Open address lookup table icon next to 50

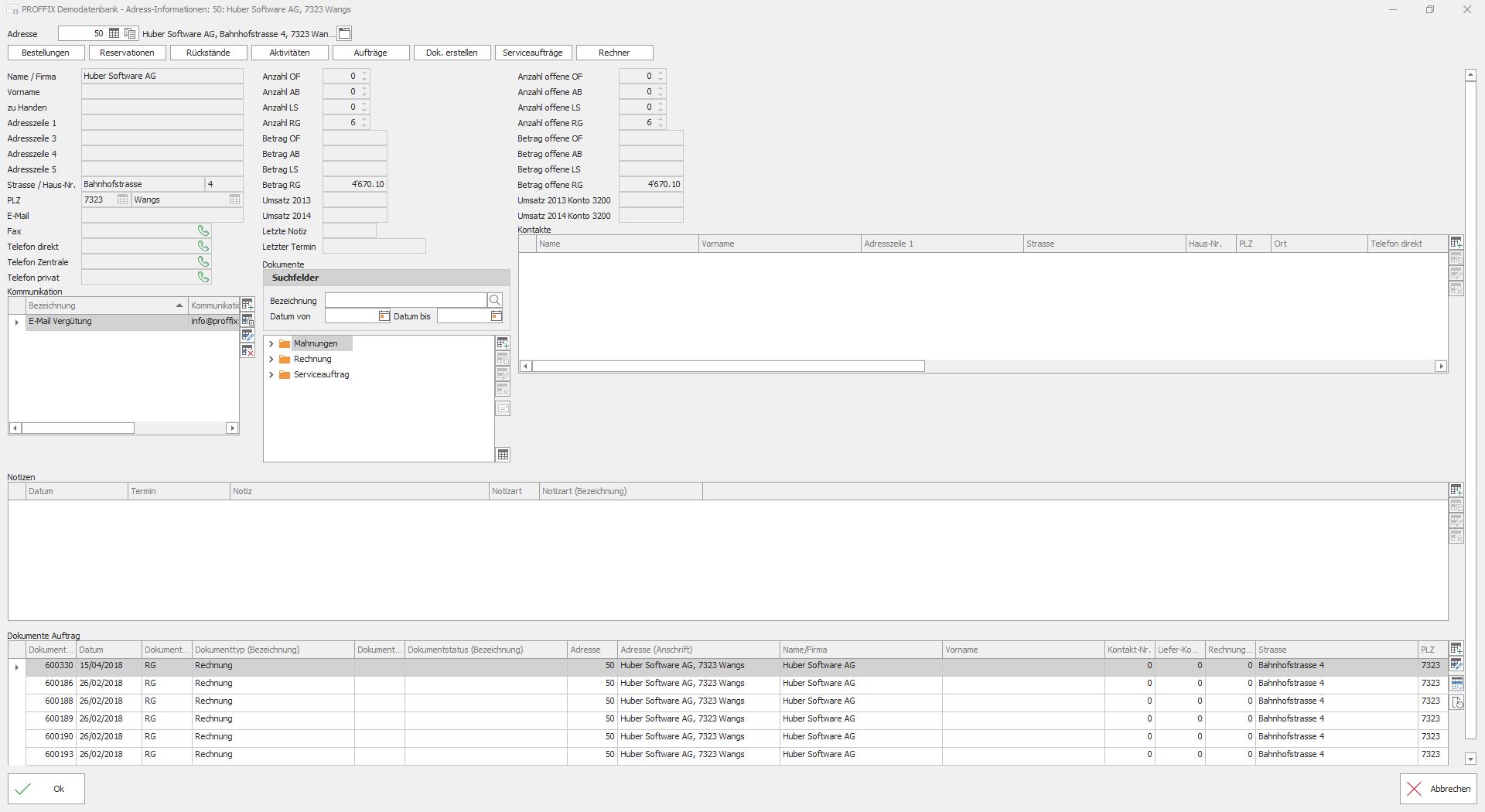tap(114, 33)
